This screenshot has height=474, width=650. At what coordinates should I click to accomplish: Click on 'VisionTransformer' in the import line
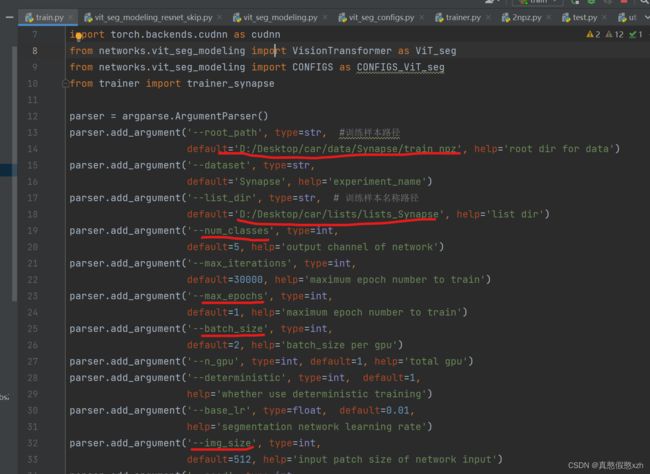(342, 51)
